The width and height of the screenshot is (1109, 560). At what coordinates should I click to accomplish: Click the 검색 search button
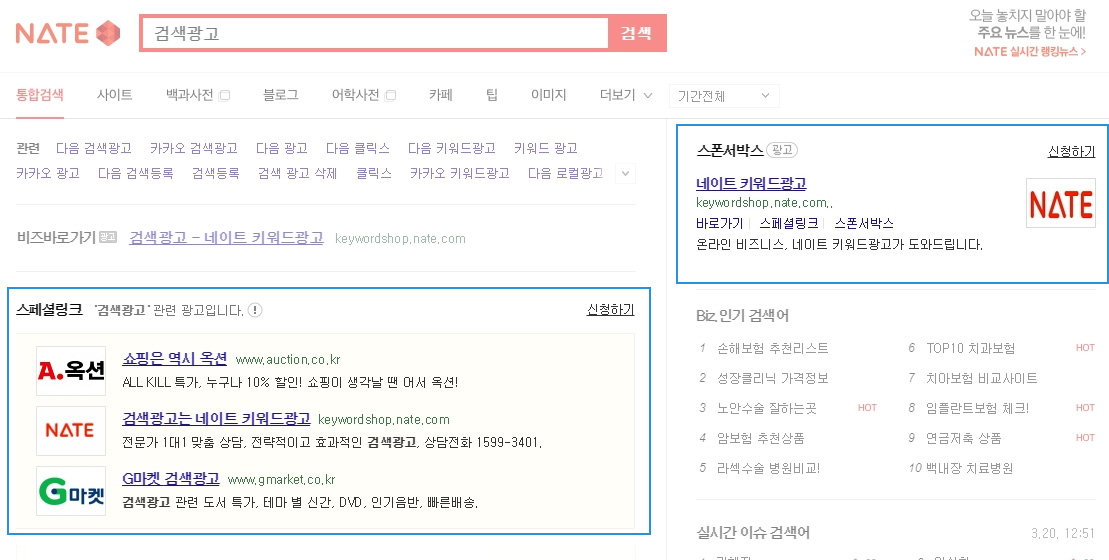tap(637, 33)
